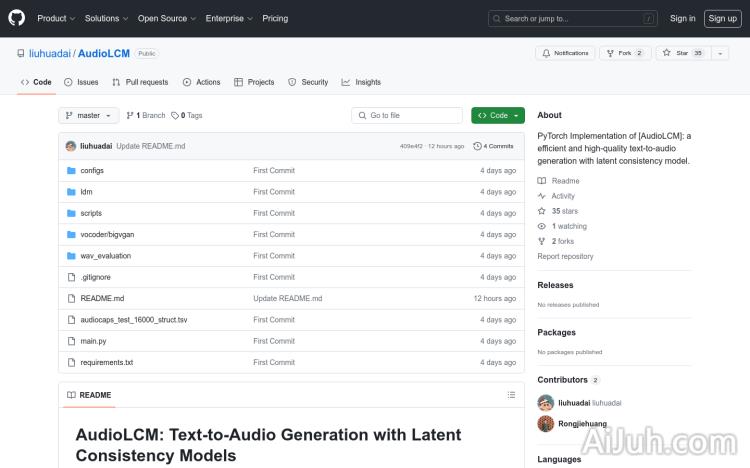Click the folder icon next to wav_evaluation
This screenshot has width=750, height=468.
pos(71,256)
